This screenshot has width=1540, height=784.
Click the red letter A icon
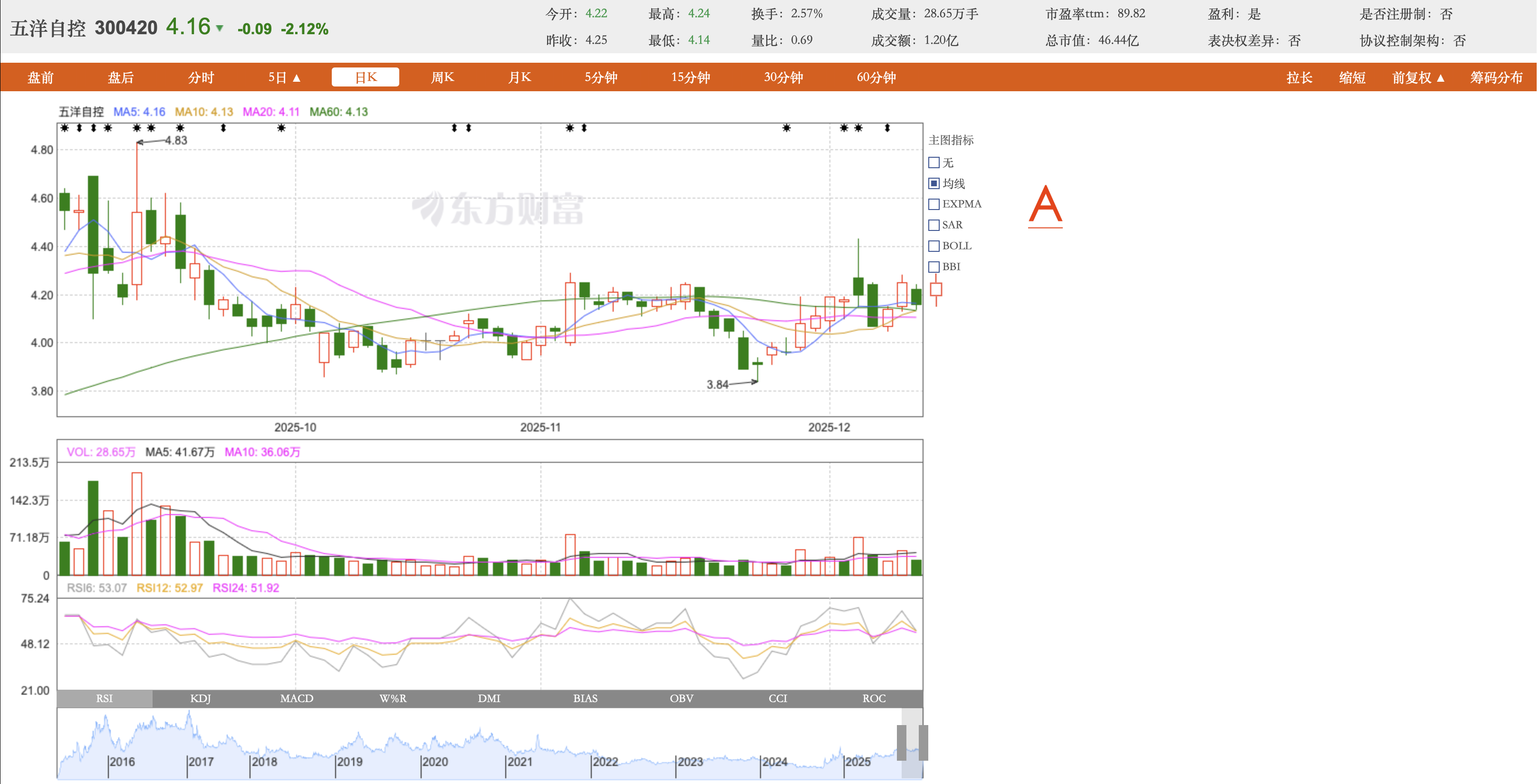click(1045, 206)
